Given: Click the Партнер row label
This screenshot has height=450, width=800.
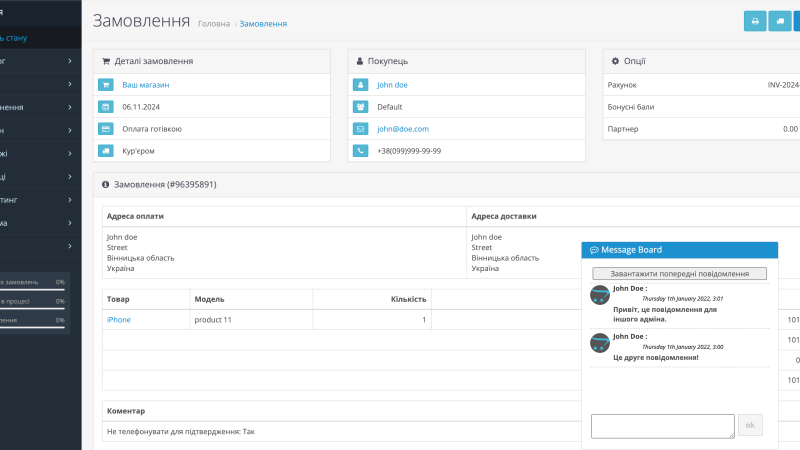Looking at the screenshot, I should [623, 129].
